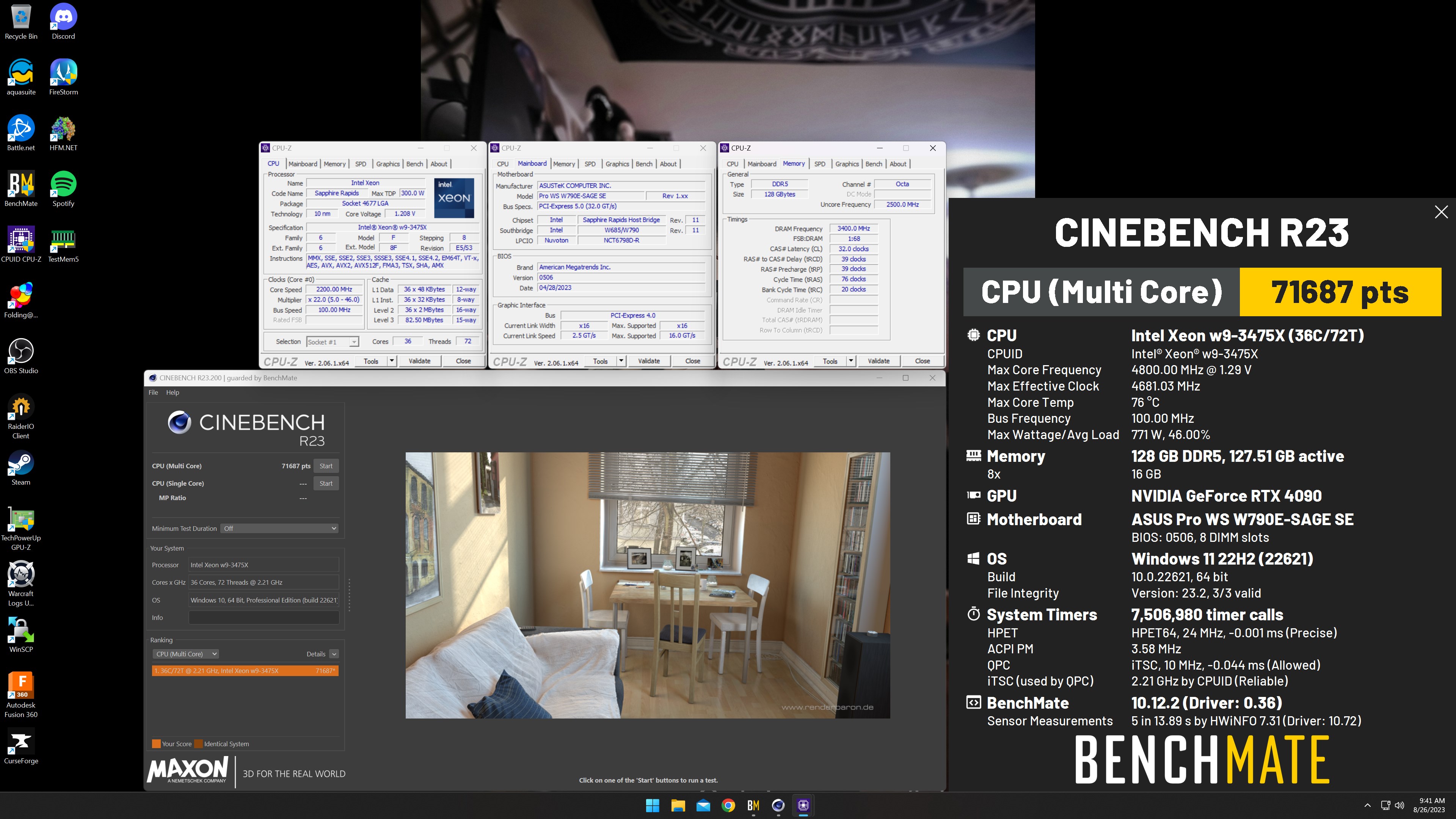Click Close button in second CPU-Z window
The height and width of the screenshot is (819, 1456).
pos(692,361)
